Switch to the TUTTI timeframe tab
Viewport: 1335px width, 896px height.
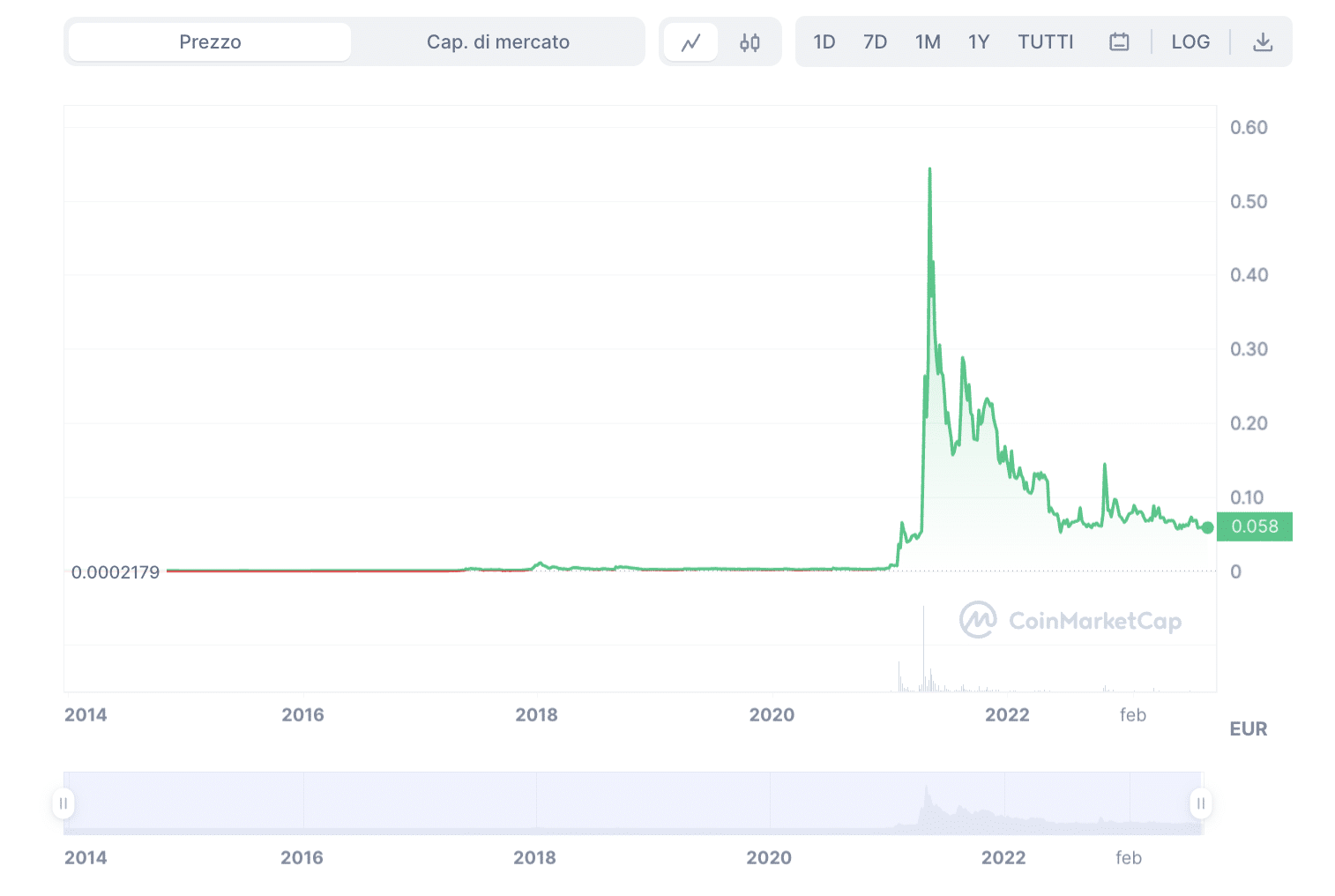pyautogui.click(x=1045, y=41)
